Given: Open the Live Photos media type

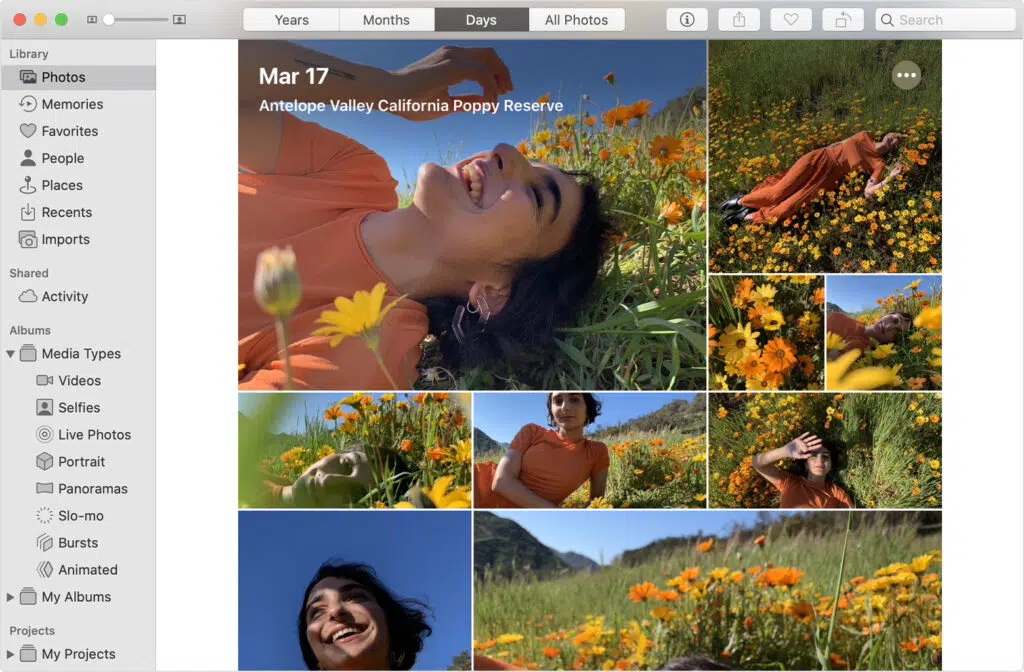Looking at the screenshot, I should tap(88, 434).
